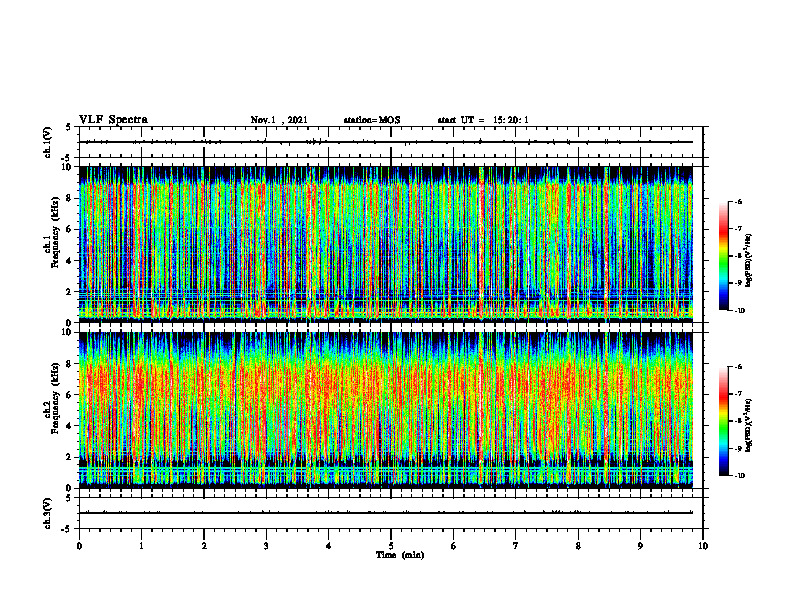Click time axis tick label "10" at bottom right
The width and height of the screenshot is (792, 612).
703,546
